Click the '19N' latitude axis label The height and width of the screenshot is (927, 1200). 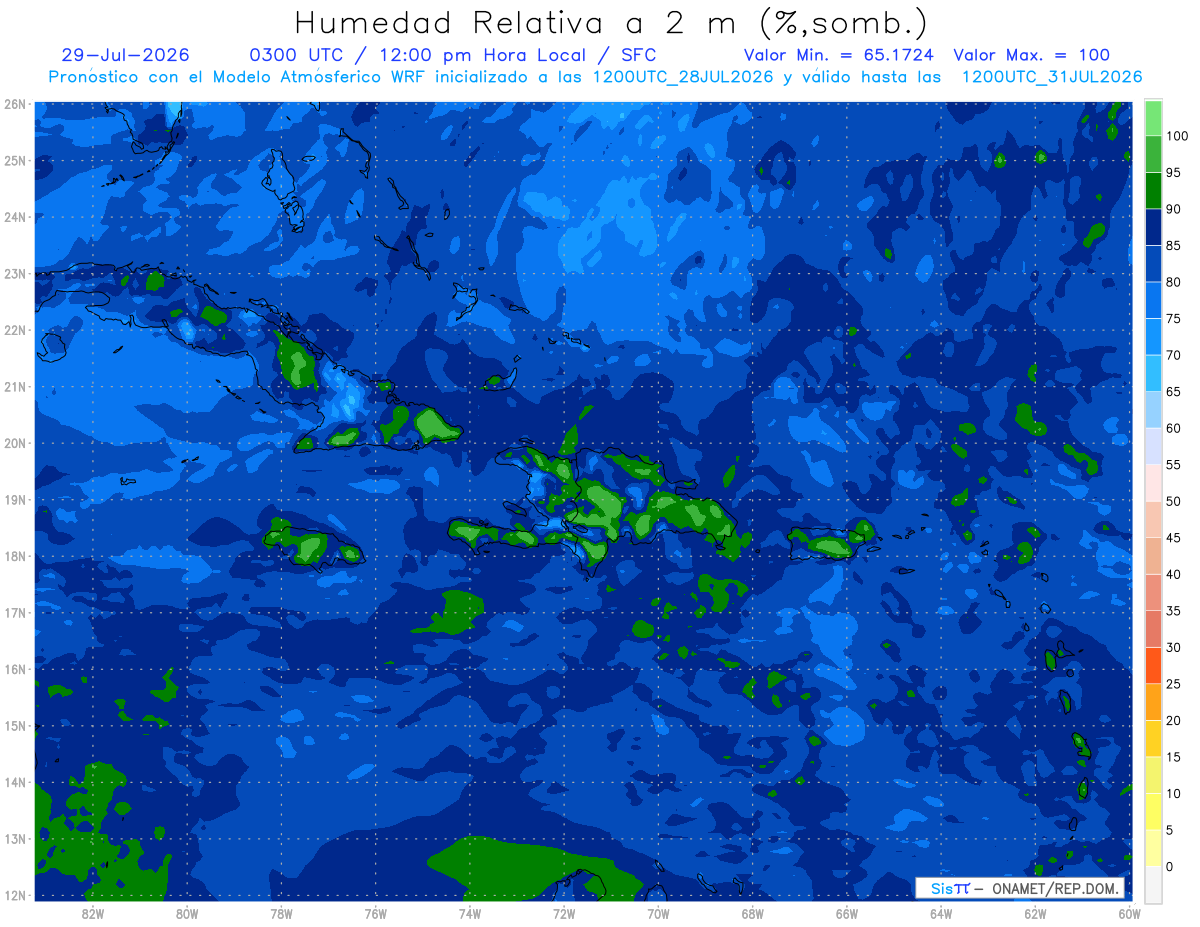(x=15, y=499)
